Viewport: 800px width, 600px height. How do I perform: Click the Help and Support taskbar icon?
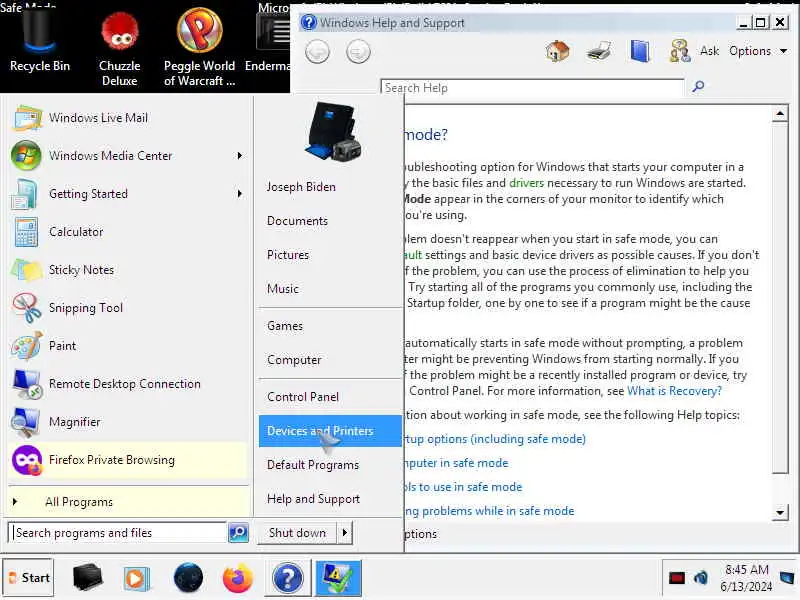pos(288,578)
